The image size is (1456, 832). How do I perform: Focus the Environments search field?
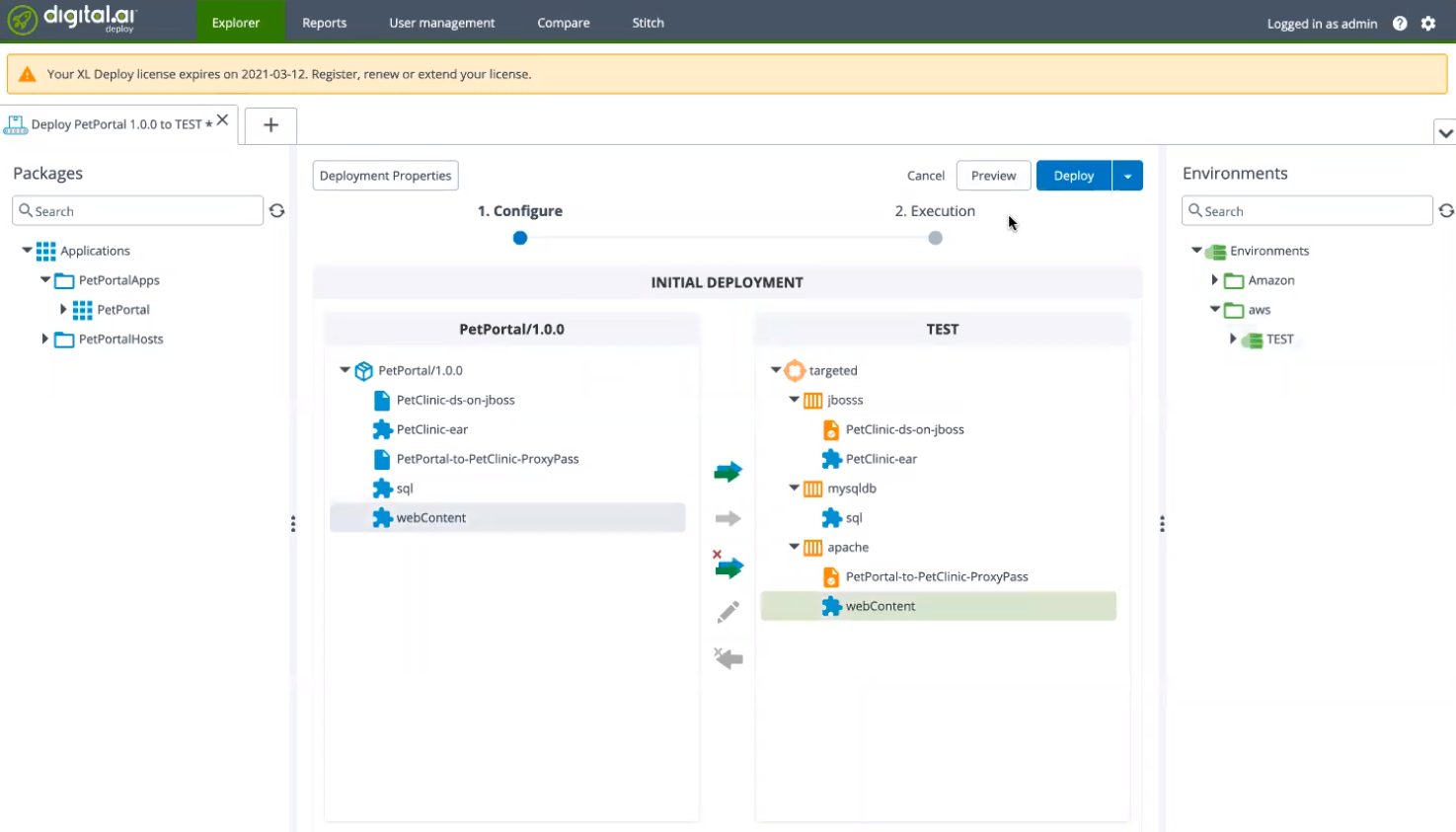(1307, 211)
